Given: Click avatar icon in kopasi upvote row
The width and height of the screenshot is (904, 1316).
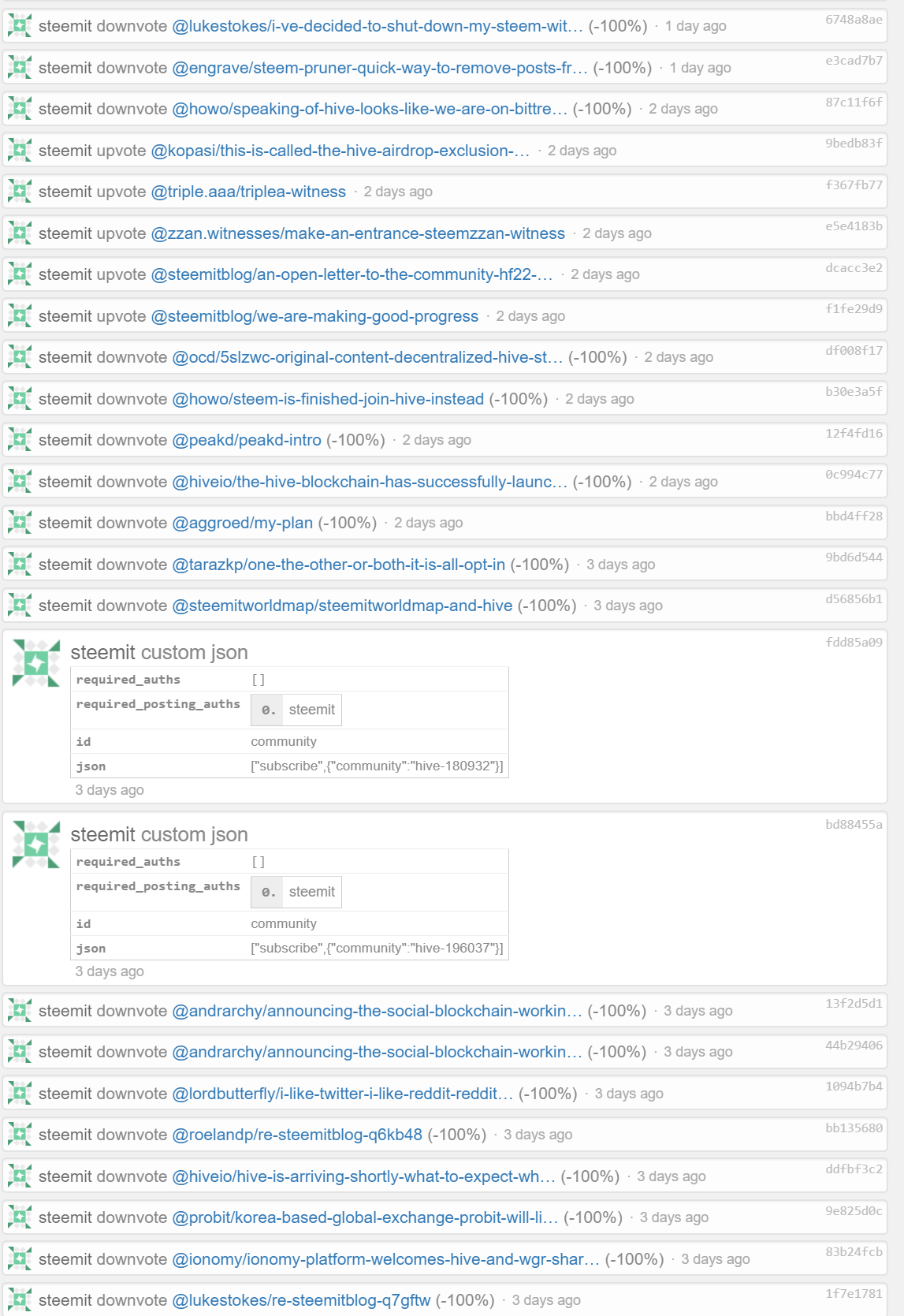Looking at the screenshot, I should (20, 151).
